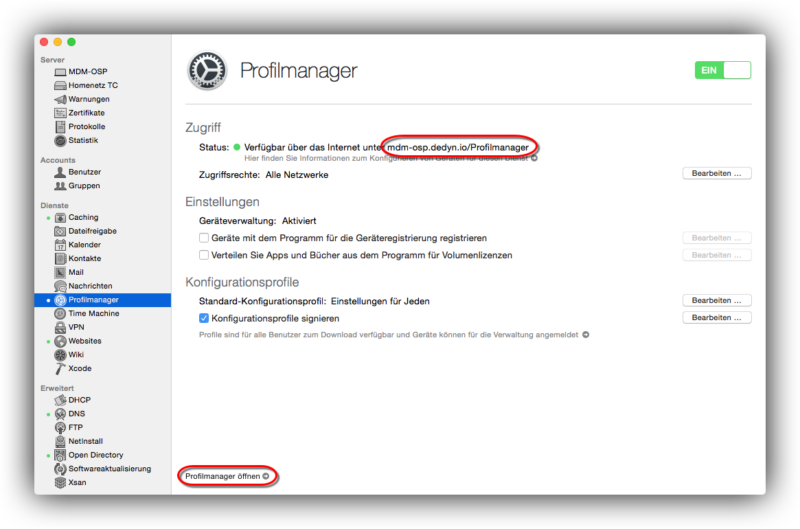
Task: Open the Xcode service icon
Action: point(60,368)
